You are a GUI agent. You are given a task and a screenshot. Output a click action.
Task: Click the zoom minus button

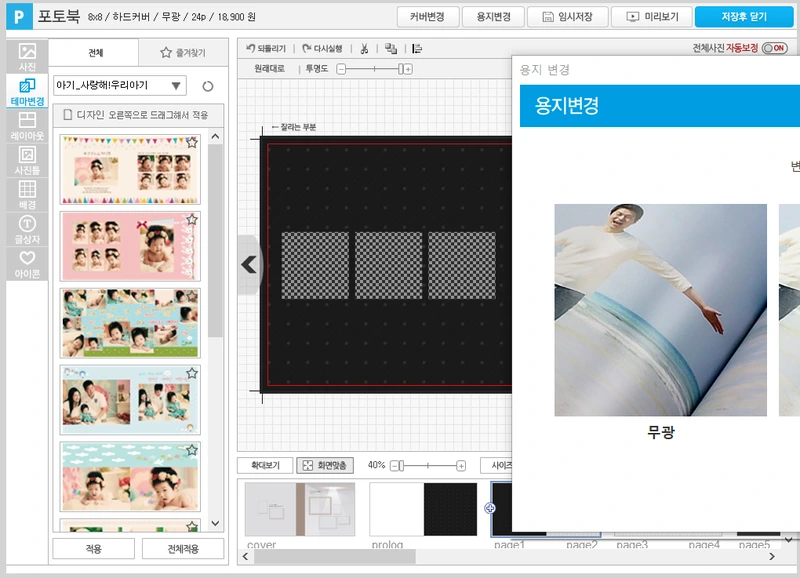pos(394,466)
